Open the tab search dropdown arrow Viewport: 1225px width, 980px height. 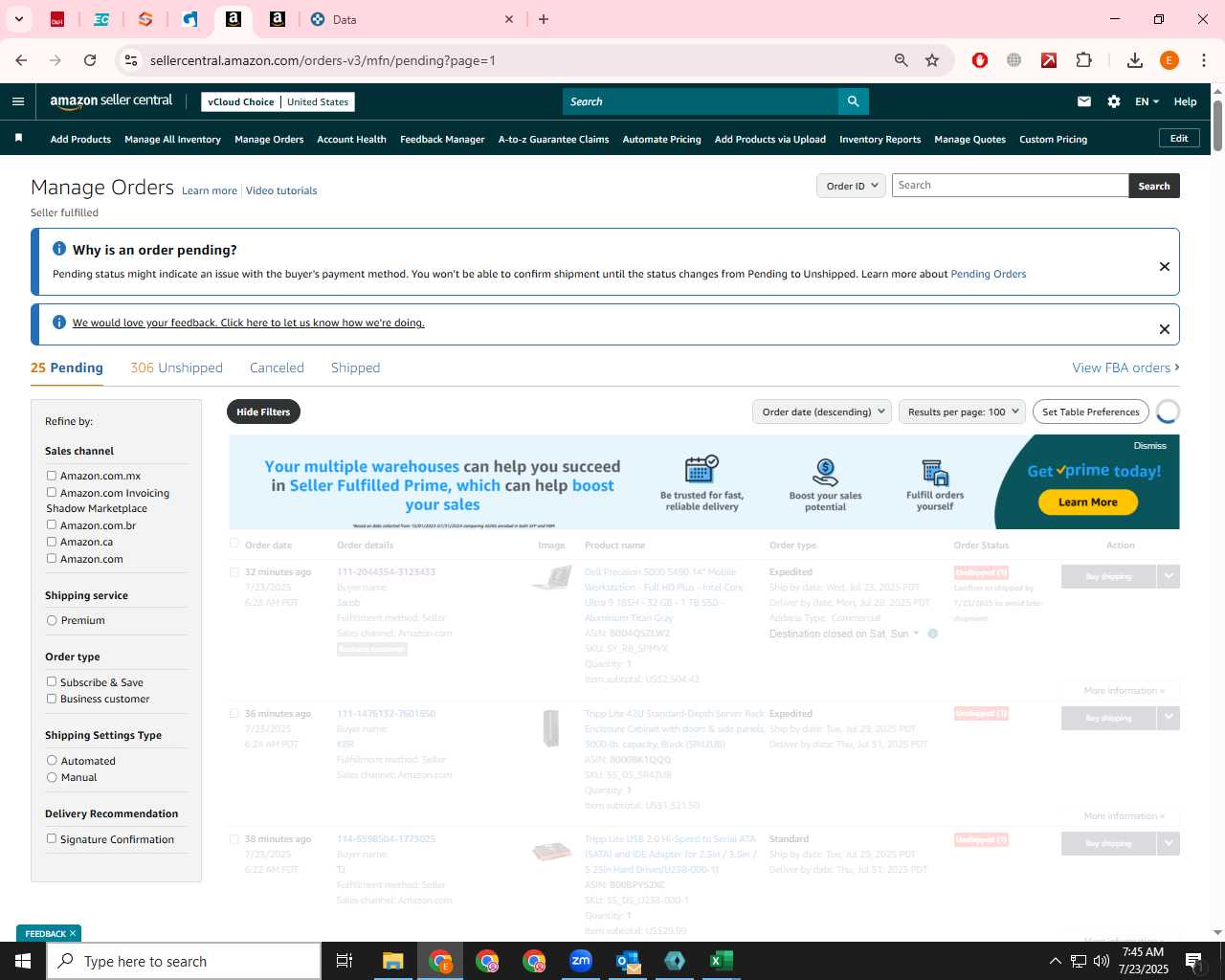coord(18,19)
